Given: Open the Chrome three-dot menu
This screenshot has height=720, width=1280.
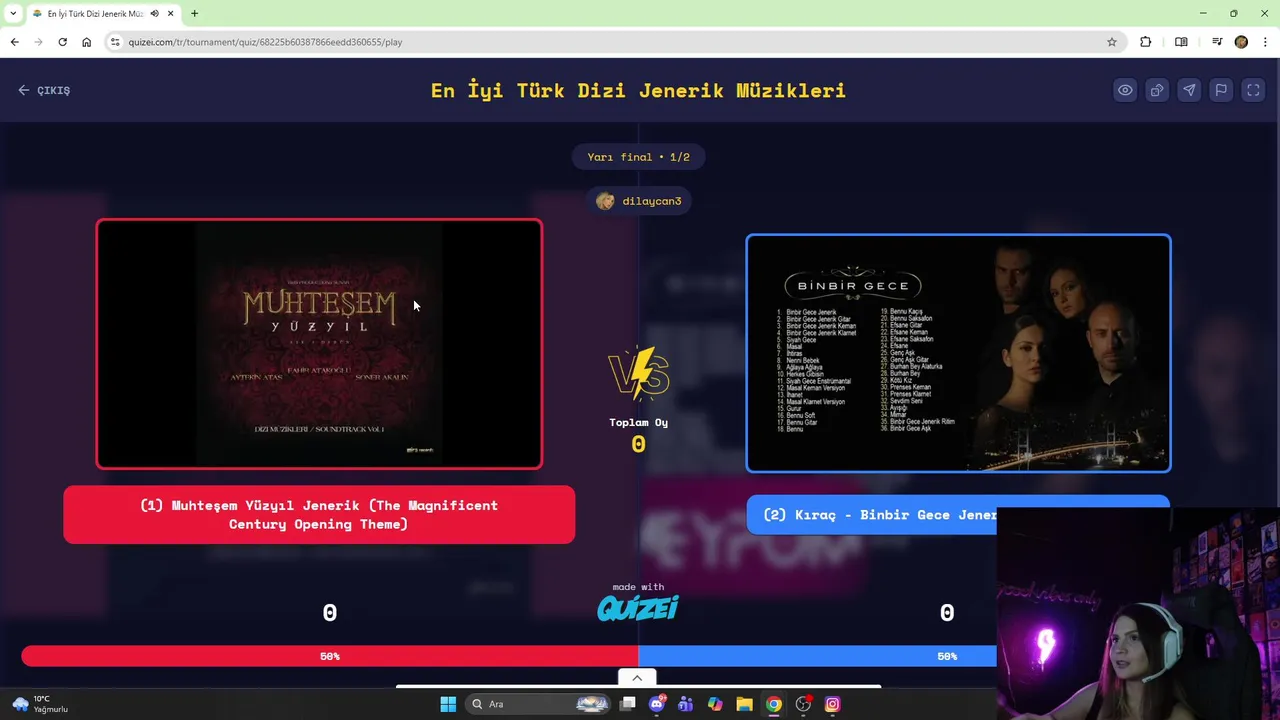Looking at the screenshot, I should coord(1266,42).
